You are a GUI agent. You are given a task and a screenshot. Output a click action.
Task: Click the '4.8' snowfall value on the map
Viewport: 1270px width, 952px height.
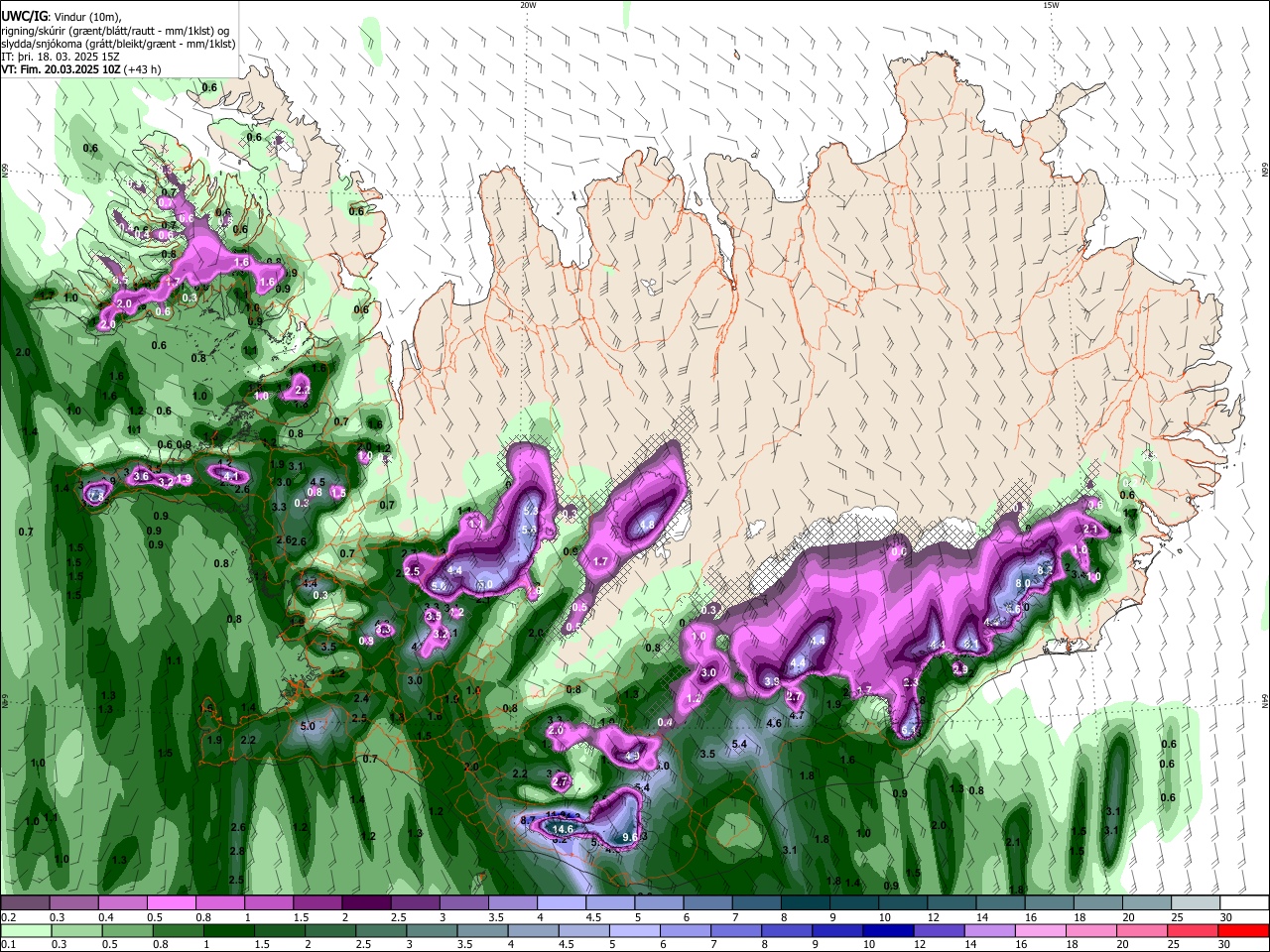648,525
